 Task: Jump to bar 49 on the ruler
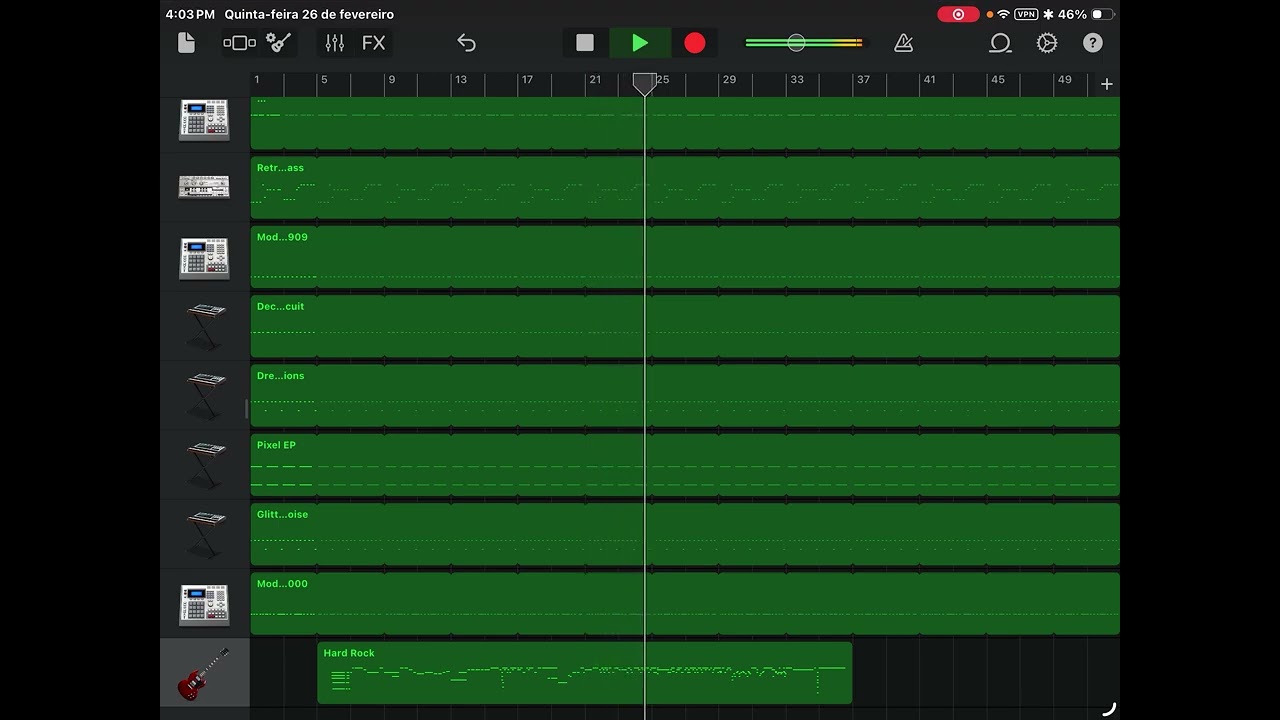[1064, 80]
